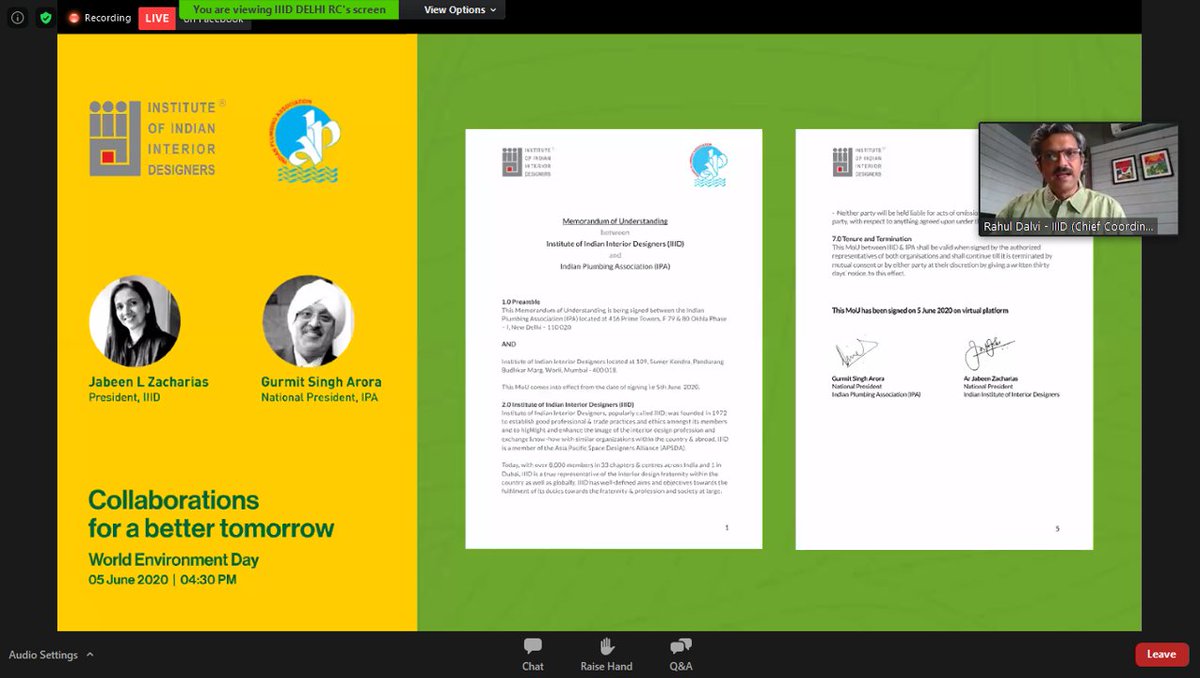Click the Raise Hand icon

(x=607, y=647)
